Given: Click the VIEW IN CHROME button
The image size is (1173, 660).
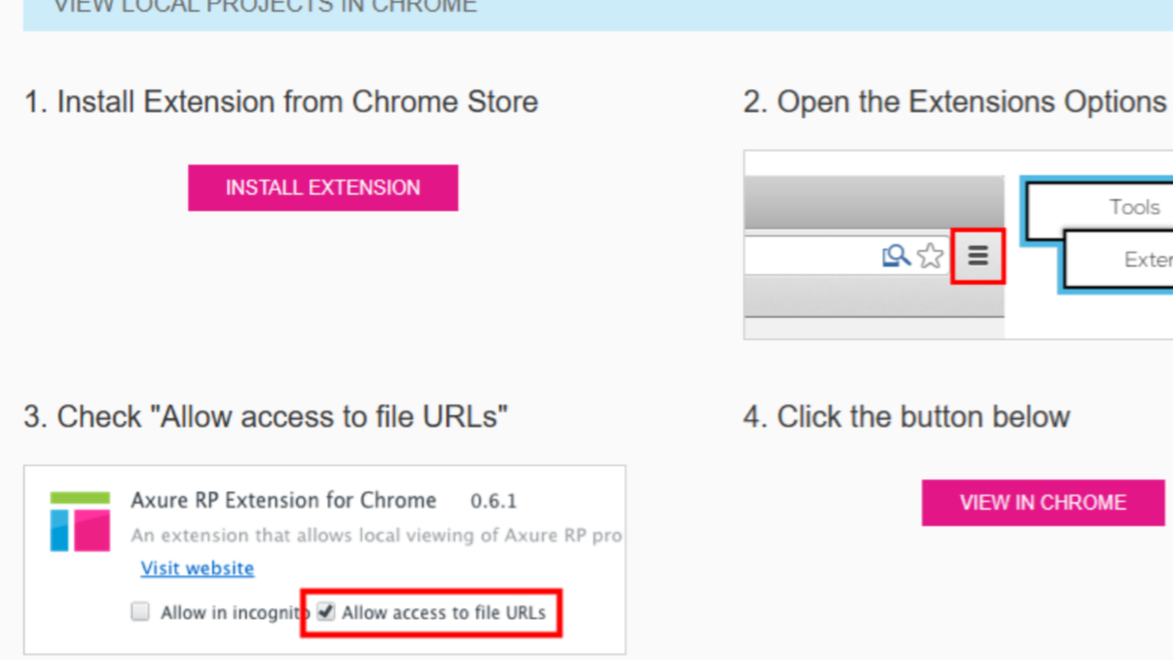Looking at the screenshot, I should tap(1042, 502).
